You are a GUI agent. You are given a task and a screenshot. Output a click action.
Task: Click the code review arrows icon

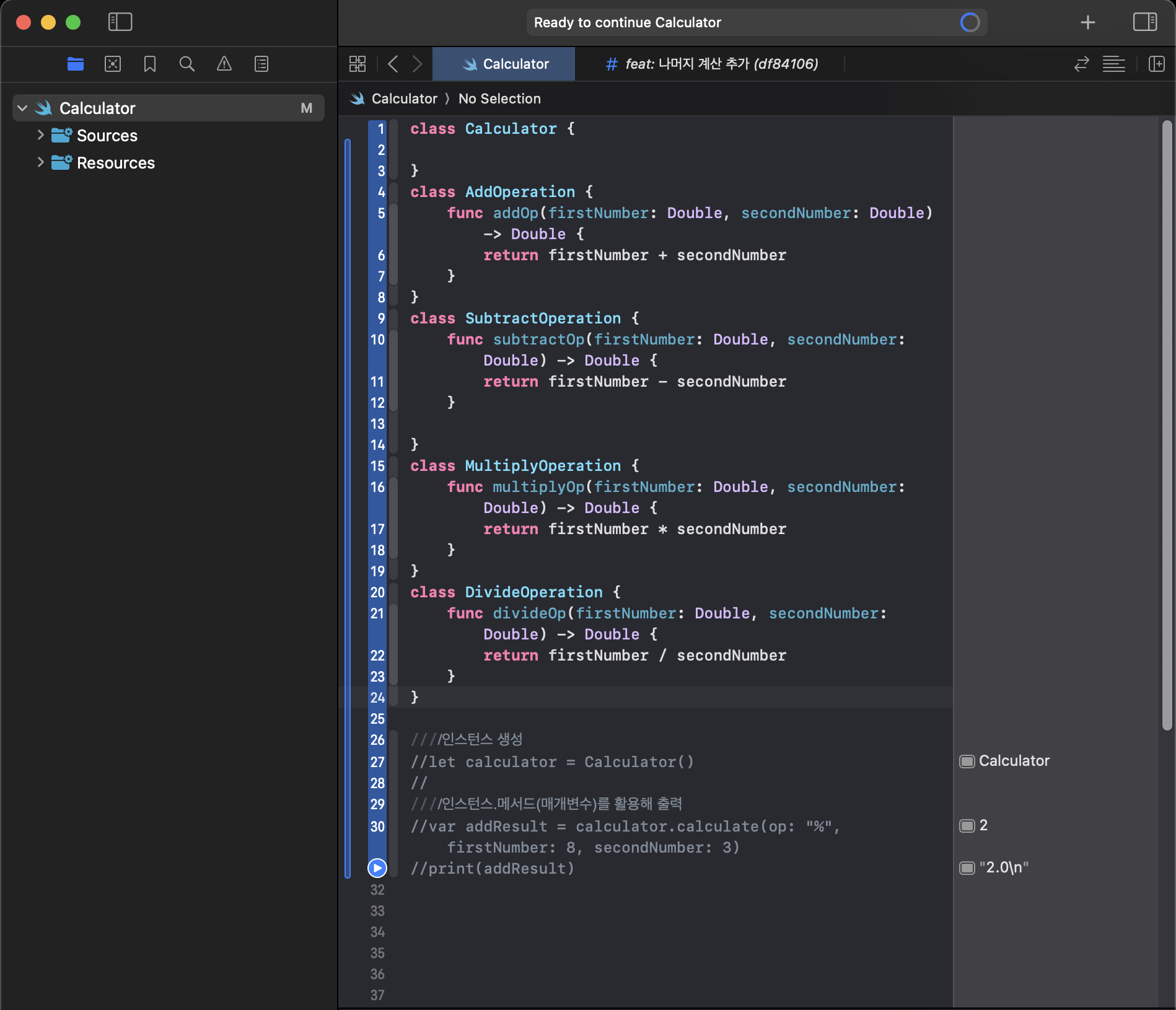[1082, 64]
